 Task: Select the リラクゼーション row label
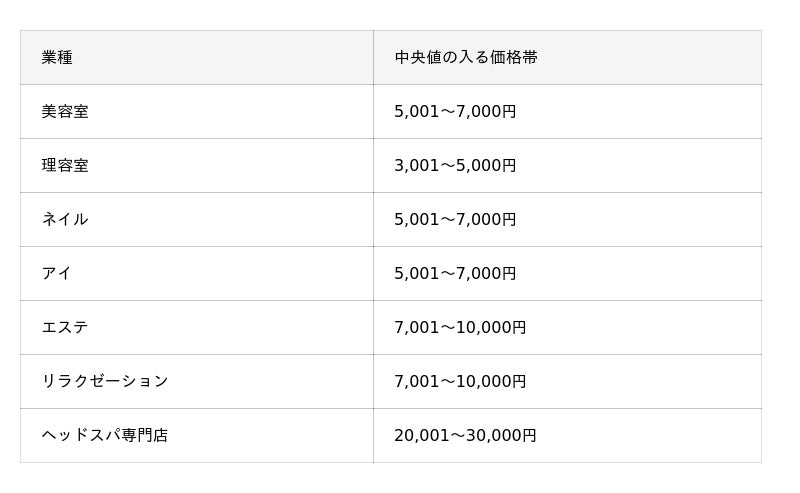click(x=105, y=381)
